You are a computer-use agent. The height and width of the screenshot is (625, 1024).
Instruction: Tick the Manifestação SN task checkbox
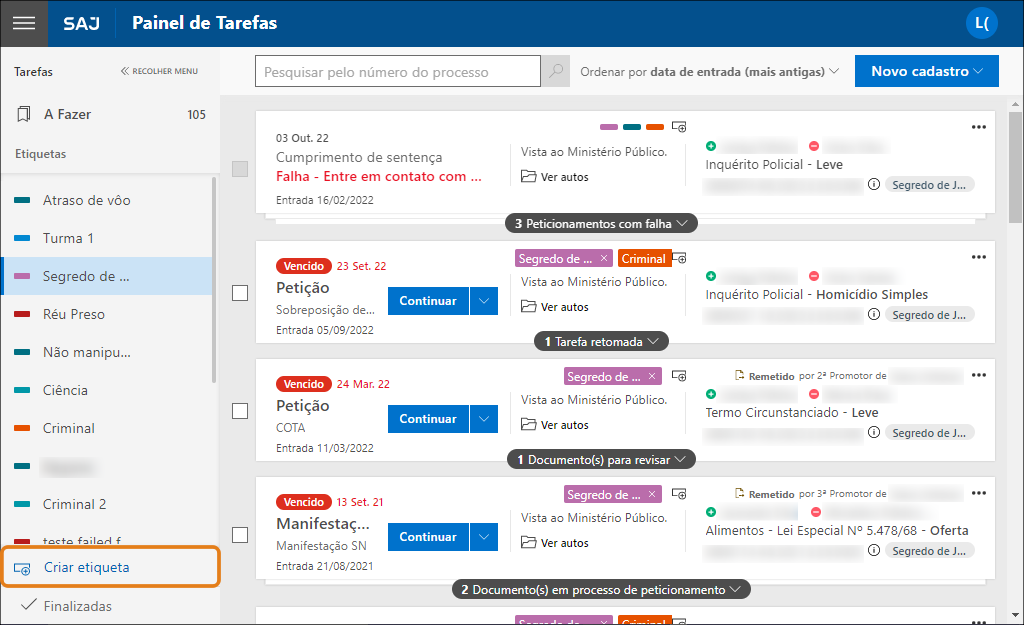pyautogui.click(x=240, y=535)
